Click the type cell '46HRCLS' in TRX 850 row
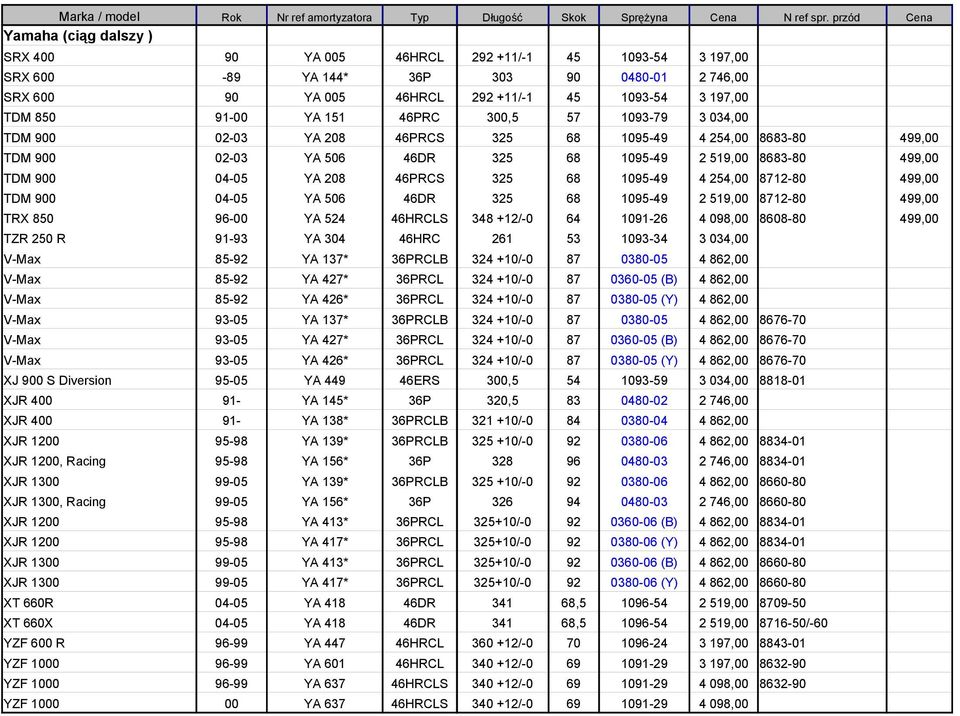This screenshot has height=716, width=960. pos(419,219)
